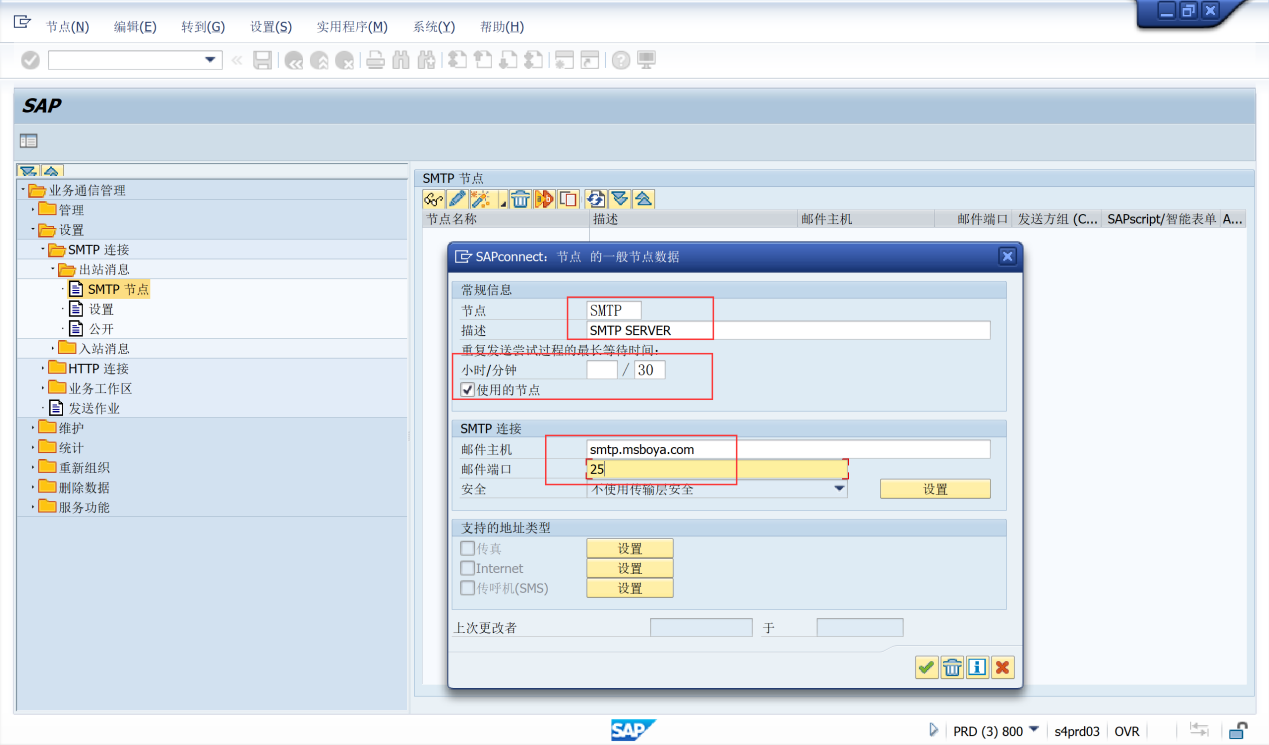Open the 设置(S) menu
The width and height of the screenshot is (1269, 745).
point(271,27)
